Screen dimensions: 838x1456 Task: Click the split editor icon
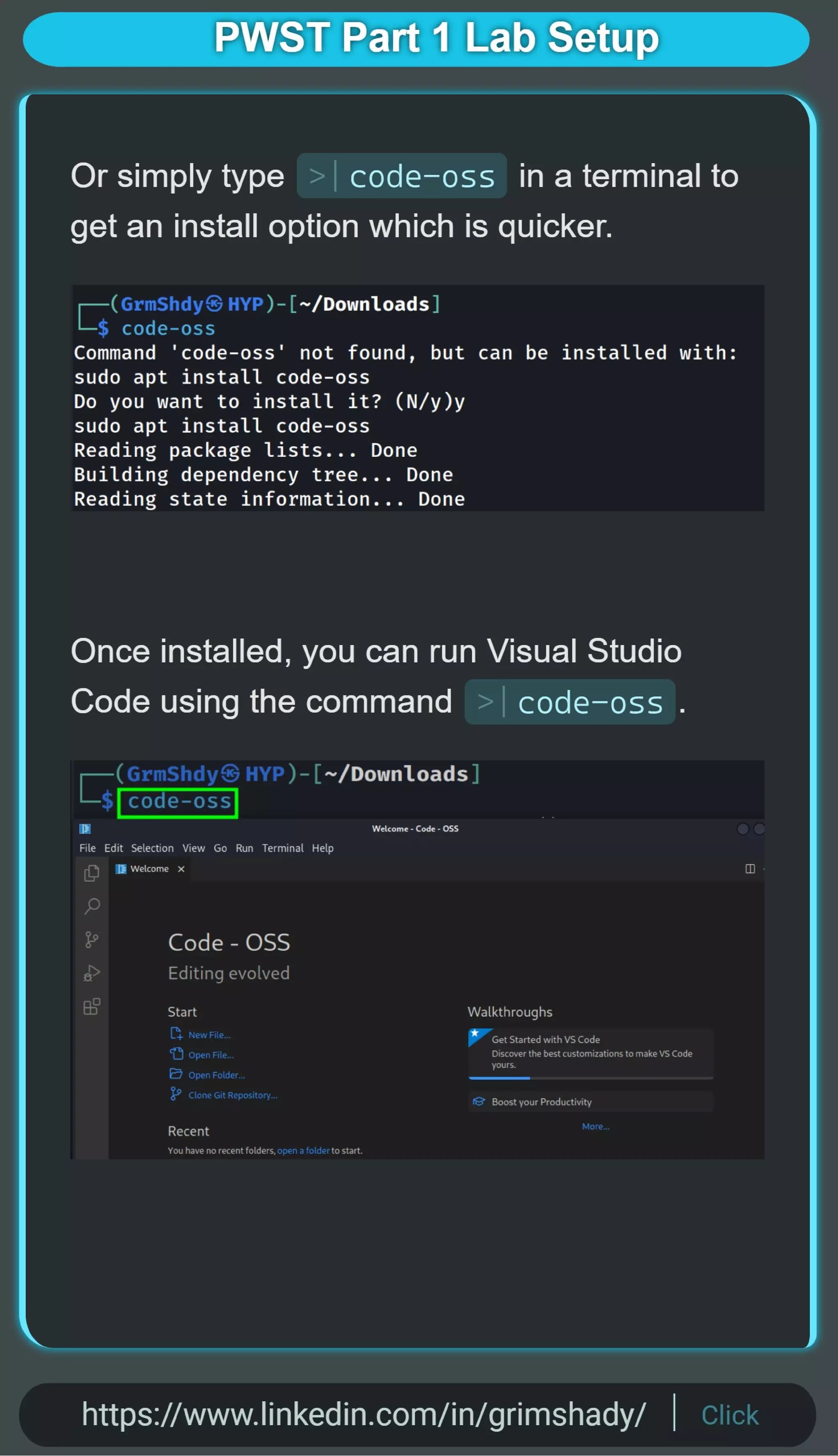coord(750,868)
